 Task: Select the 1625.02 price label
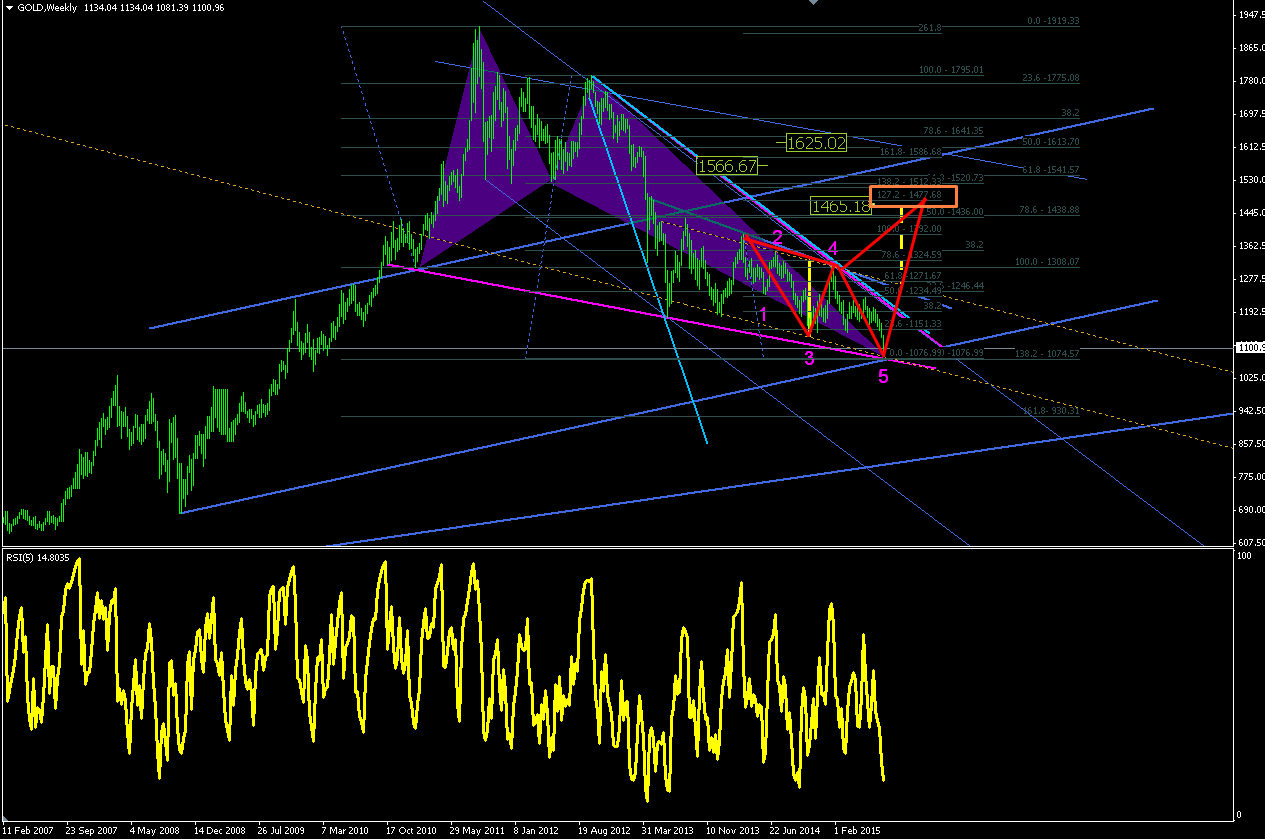click(817, 143)
